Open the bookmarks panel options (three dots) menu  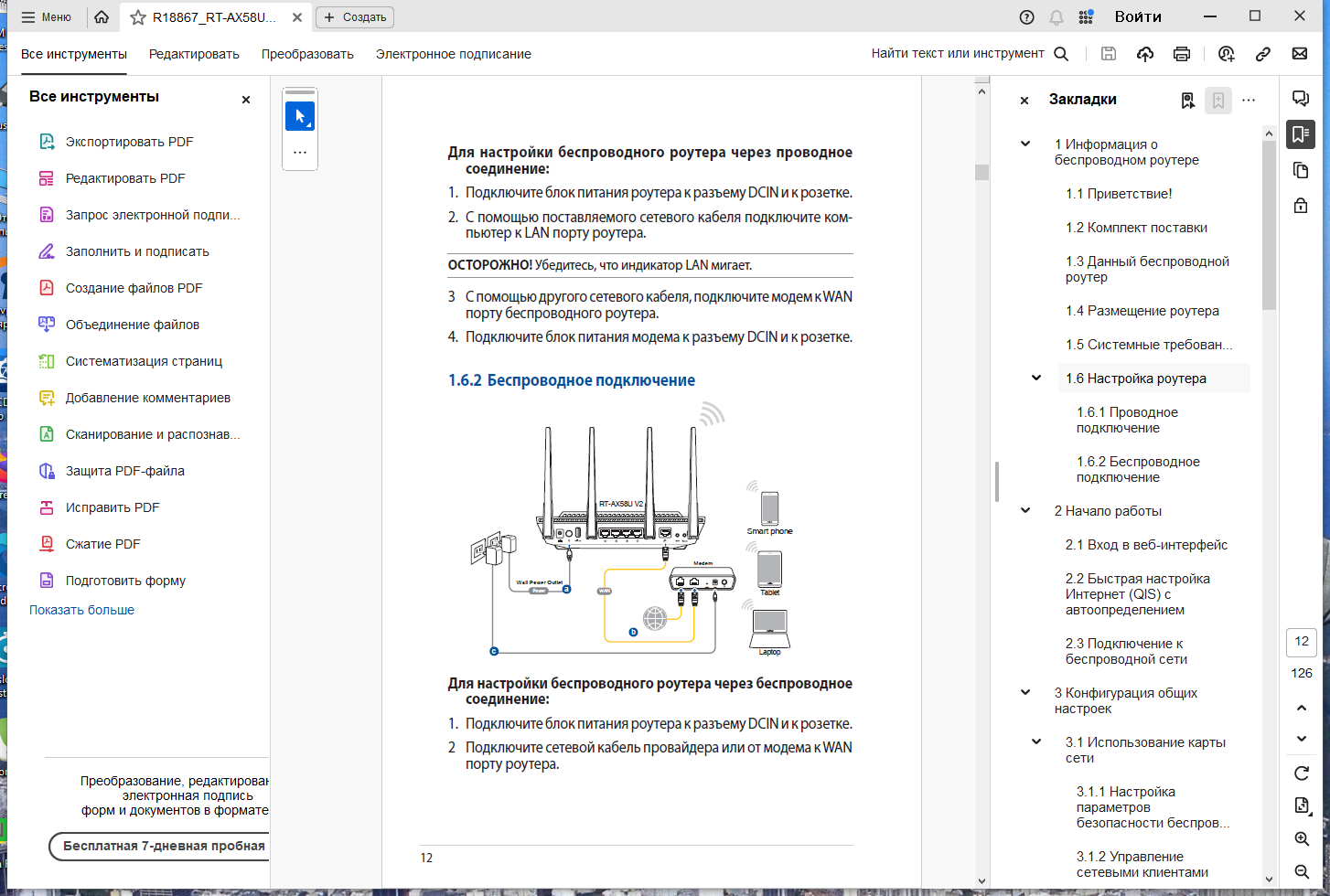pyautogui.click(x=1249, y=100)
